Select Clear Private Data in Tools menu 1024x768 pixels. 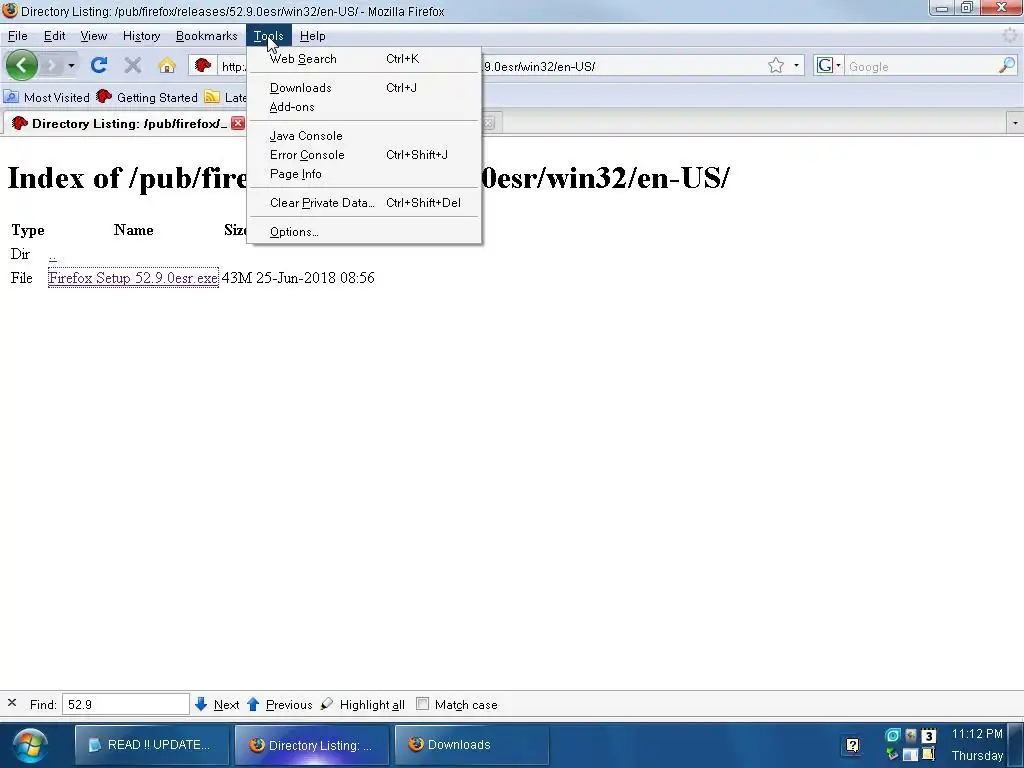[x=364, y=202]
